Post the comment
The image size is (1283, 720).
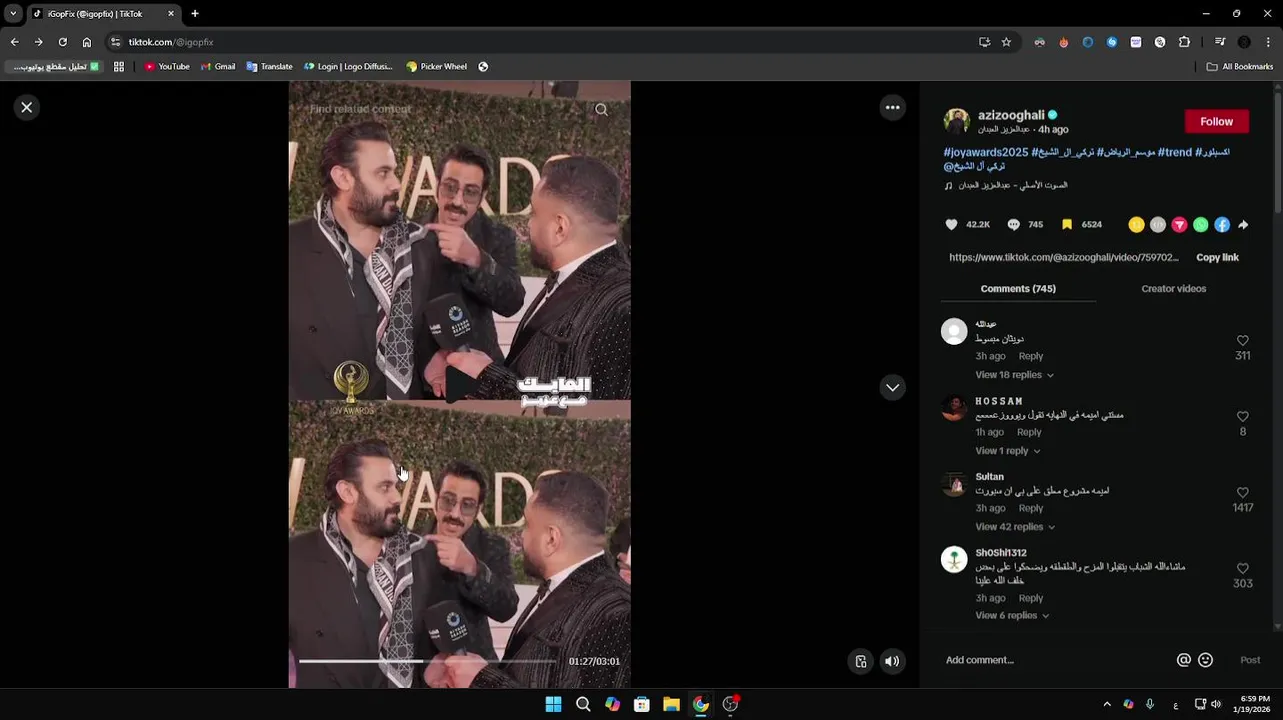(x=1250, y=660)
